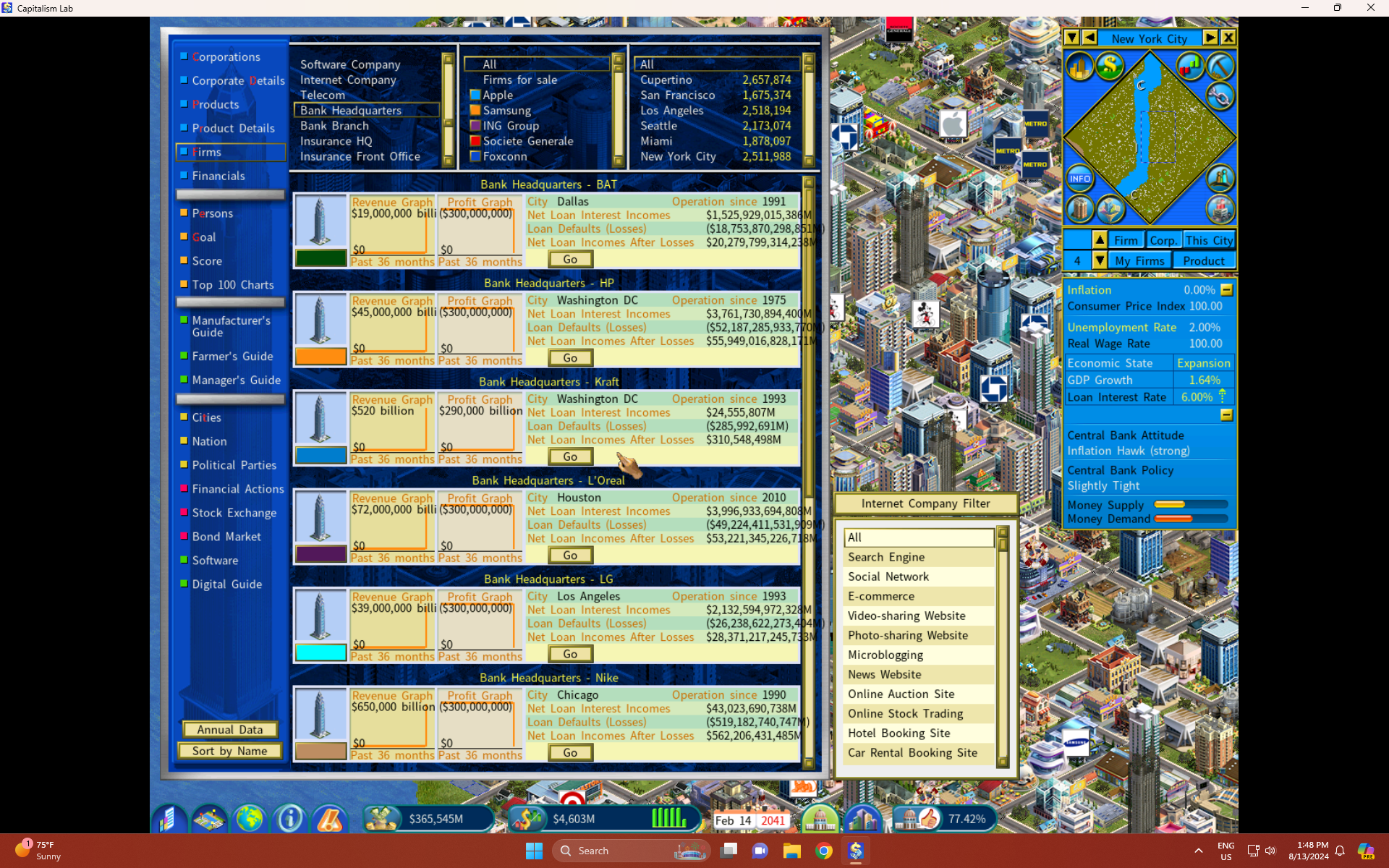Select the My Firms tab

click(x=1139, y=260)
